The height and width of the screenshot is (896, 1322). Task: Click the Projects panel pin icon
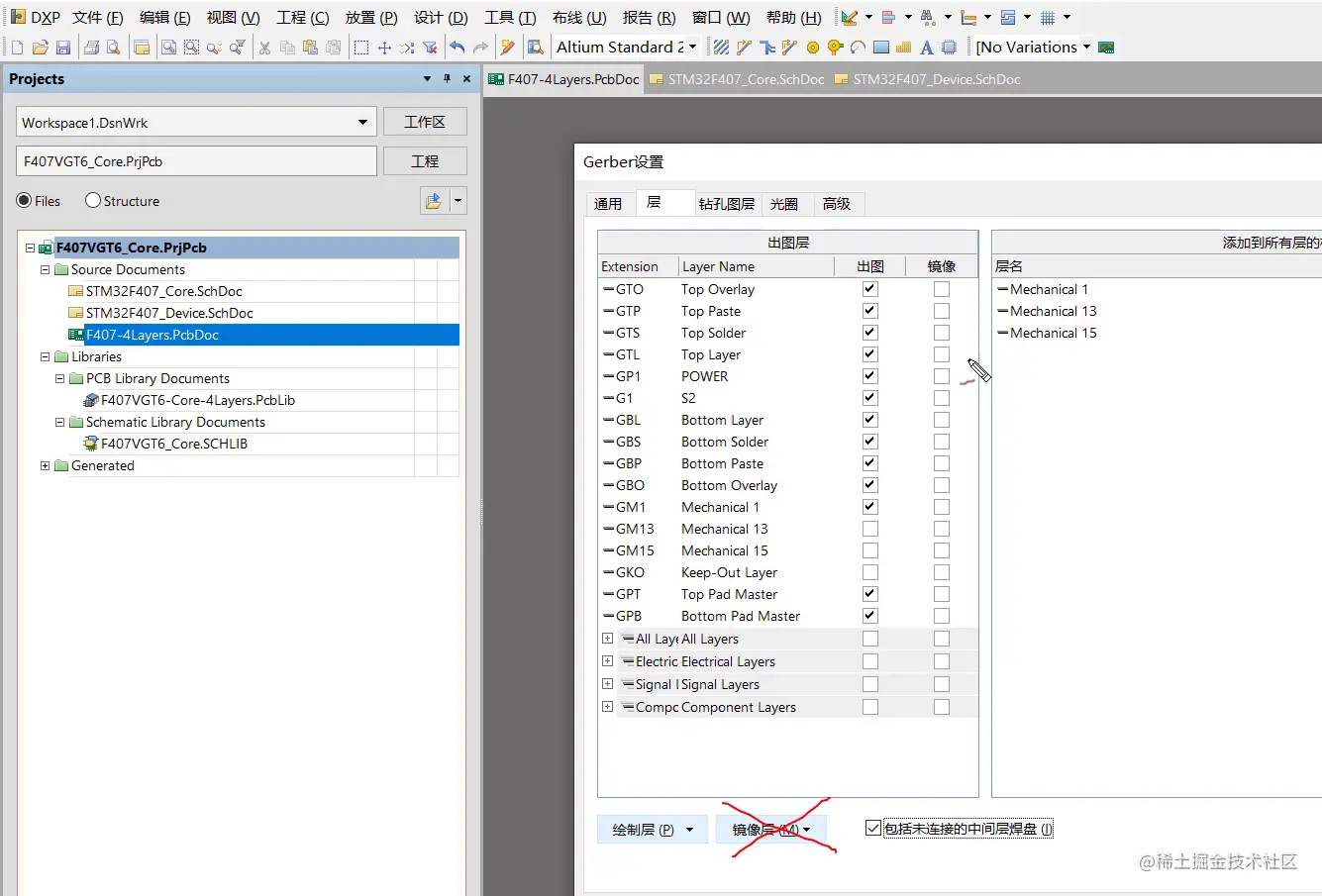pos(447,79)
